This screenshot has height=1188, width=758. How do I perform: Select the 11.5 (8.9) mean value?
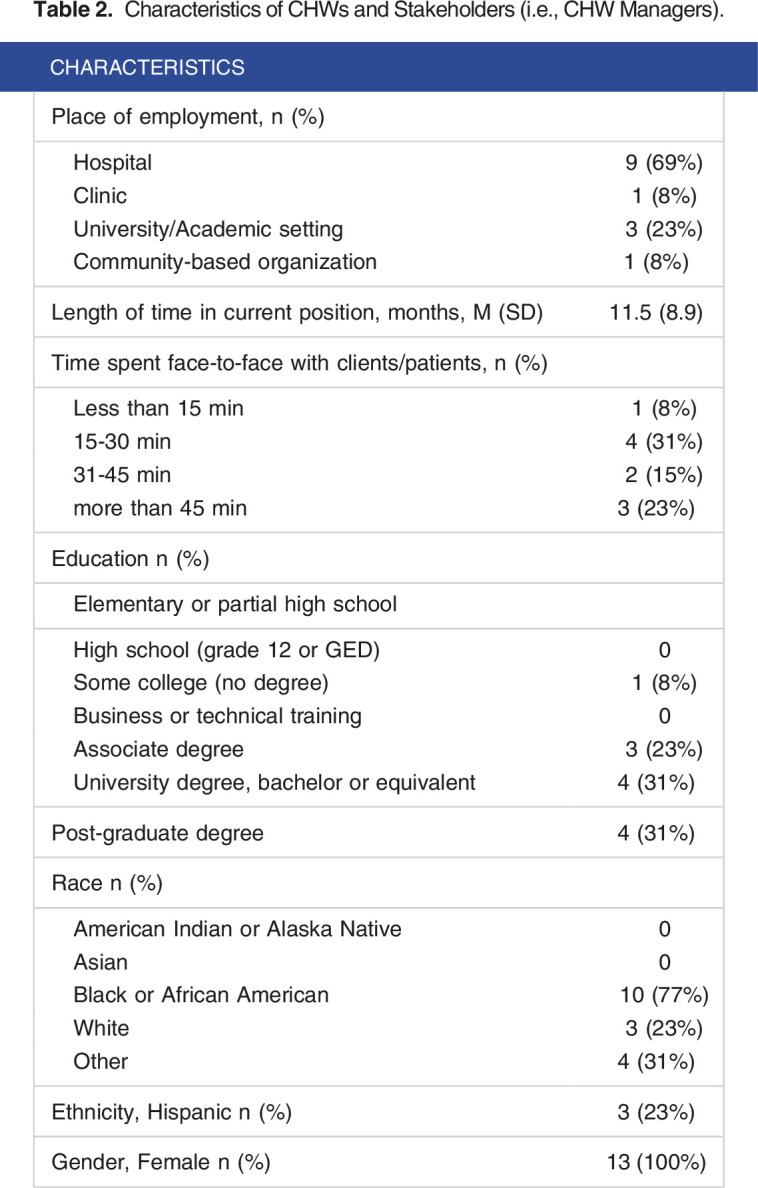click(x=655, y=312)
